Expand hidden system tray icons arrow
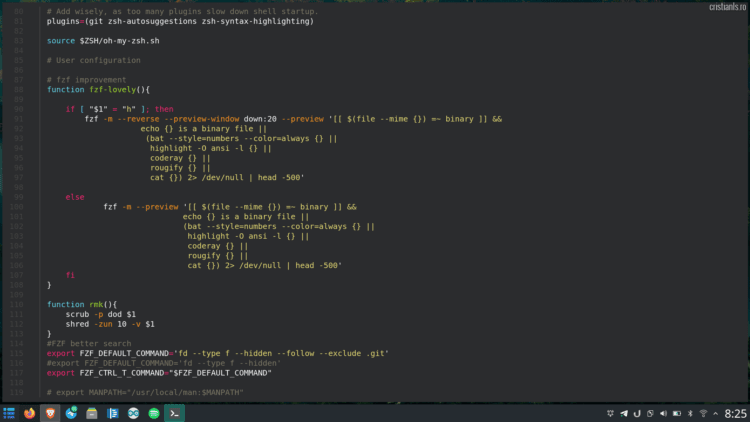 point(716,413)
